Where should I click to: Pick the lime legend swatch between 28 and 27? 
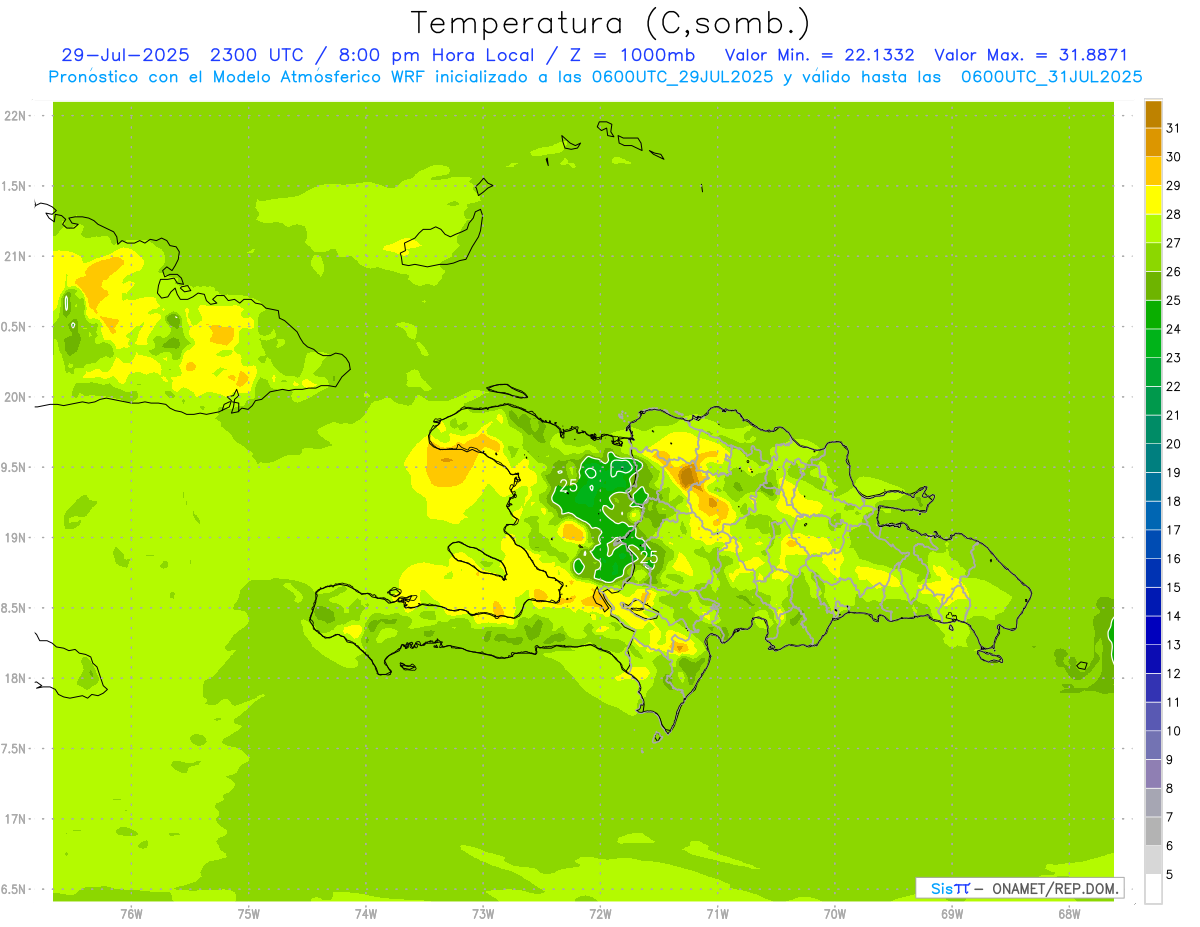[1153, 229]
